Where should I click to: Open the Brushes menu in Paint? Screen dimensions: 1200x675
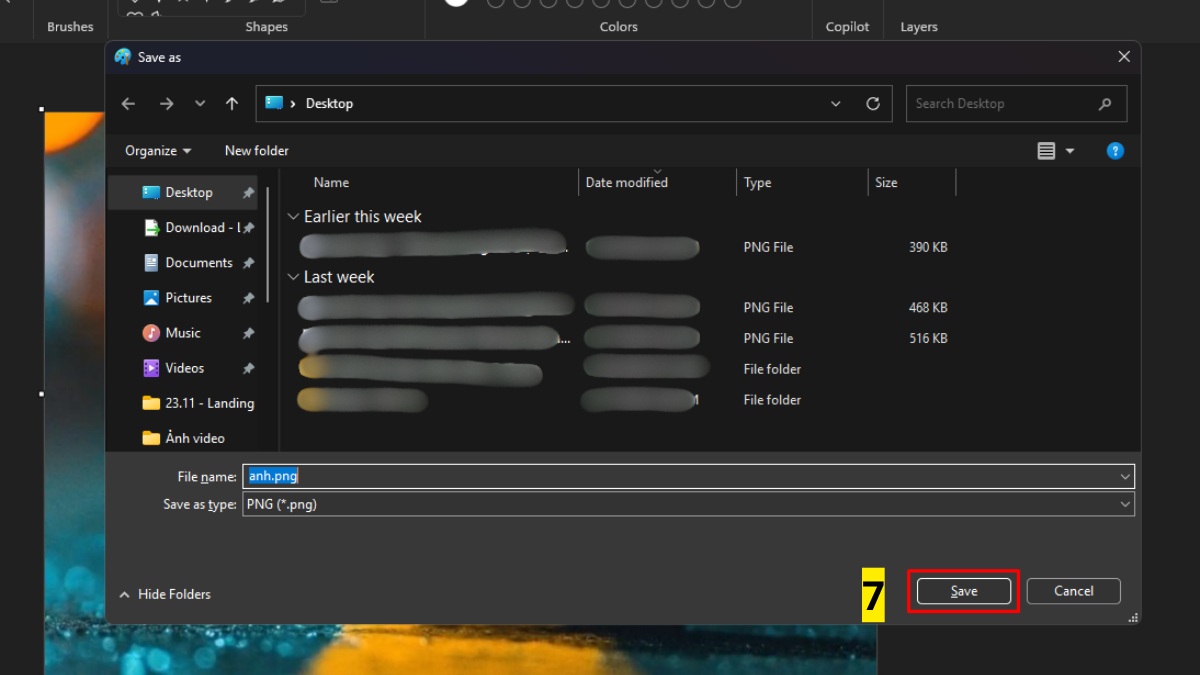click(69, 26)
